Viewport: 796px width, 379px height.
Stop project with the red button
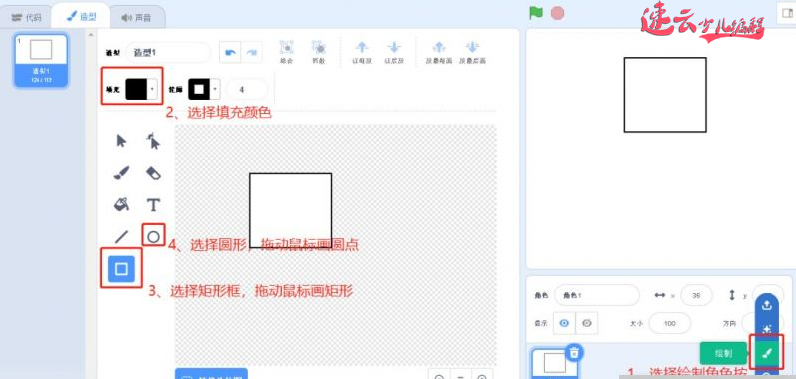click(557, 13)
